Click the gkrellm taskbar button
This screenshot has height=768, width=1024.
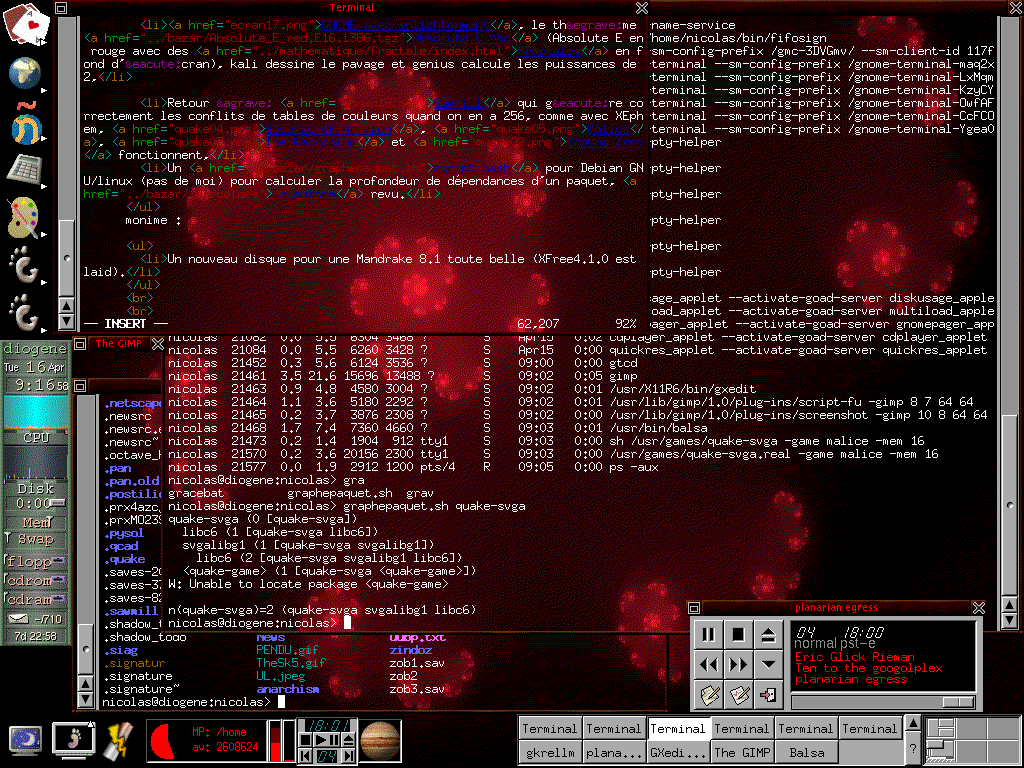click(x=549, y=752)
